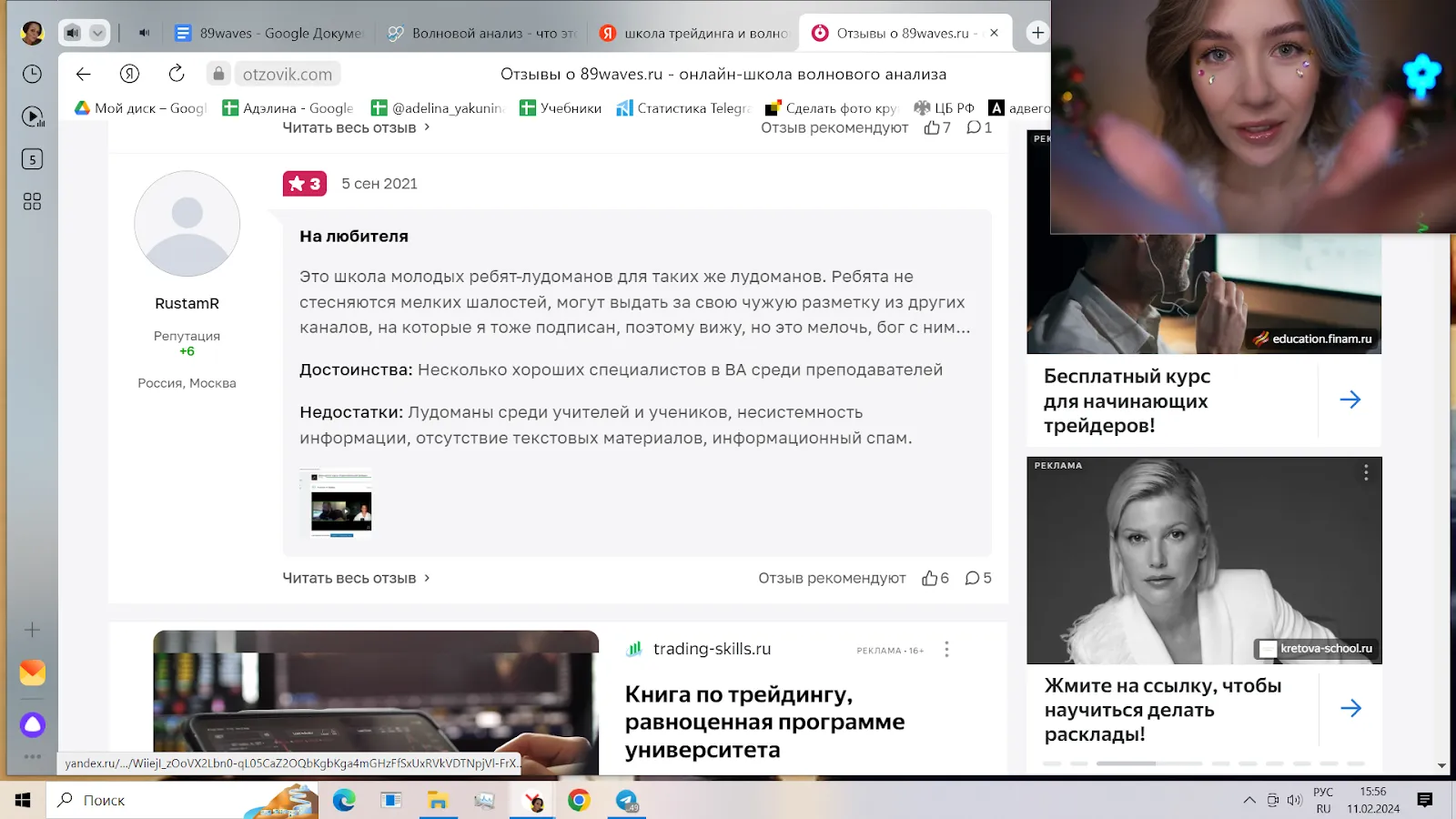Switch keyboard language РУС RU
1456x819 pixels.
pos(1323,800)
